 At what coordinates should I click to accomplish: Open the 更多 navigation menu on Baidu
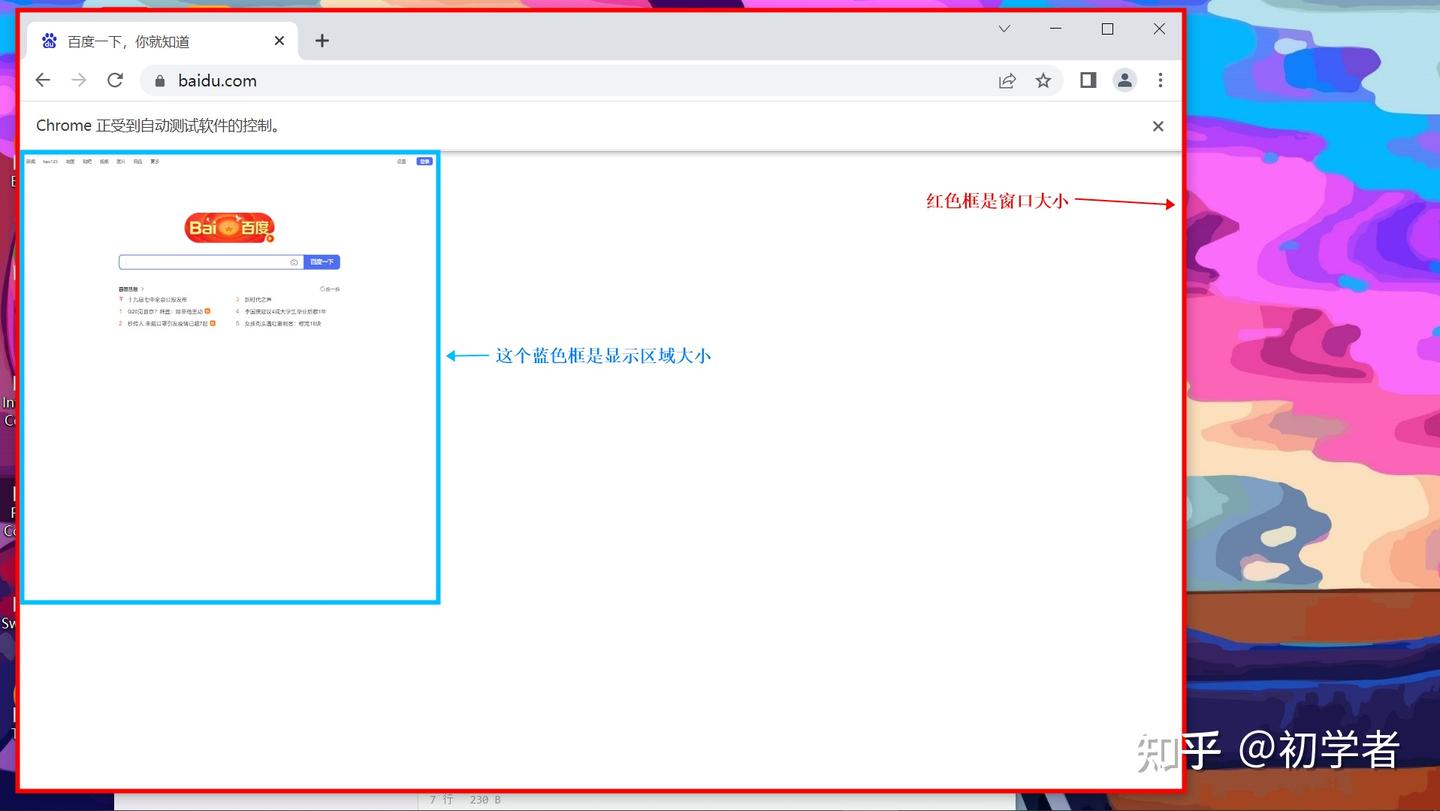[155, 161]
